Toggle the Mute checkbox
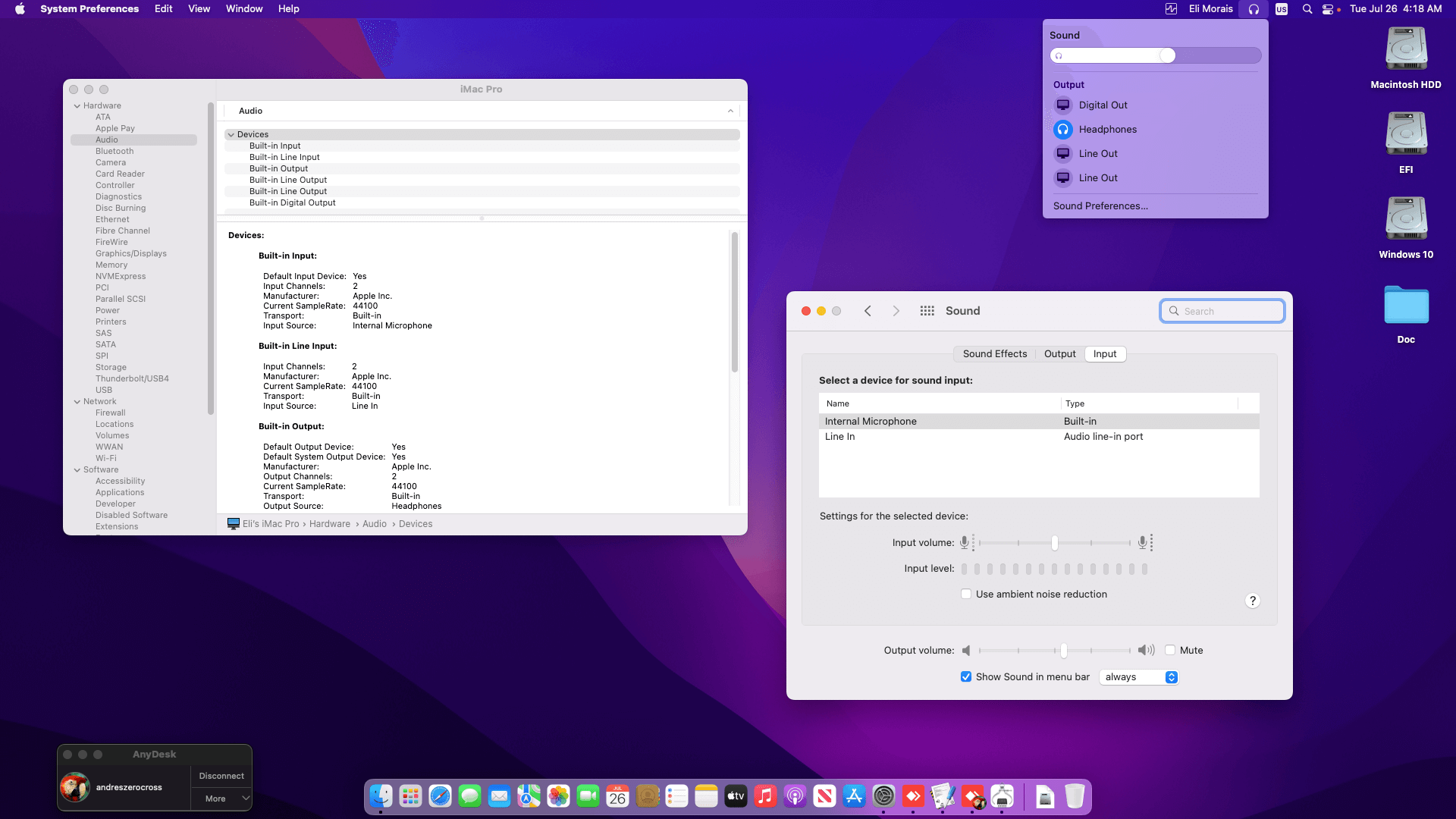Screen dimensions: 1456x819 (1170, 651)
